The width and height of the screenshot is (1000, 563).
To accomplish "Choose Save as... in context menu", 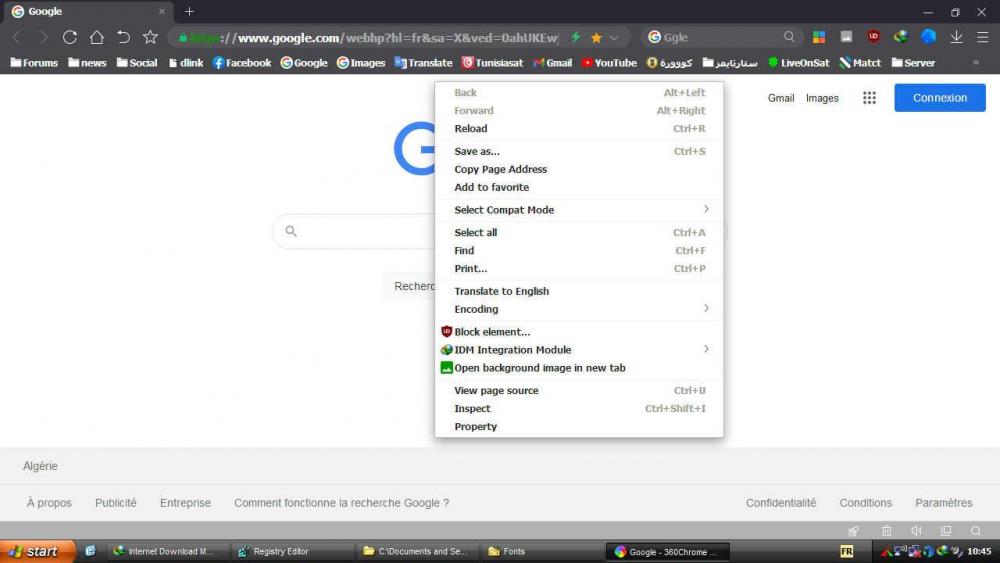I will click(579, 152).
